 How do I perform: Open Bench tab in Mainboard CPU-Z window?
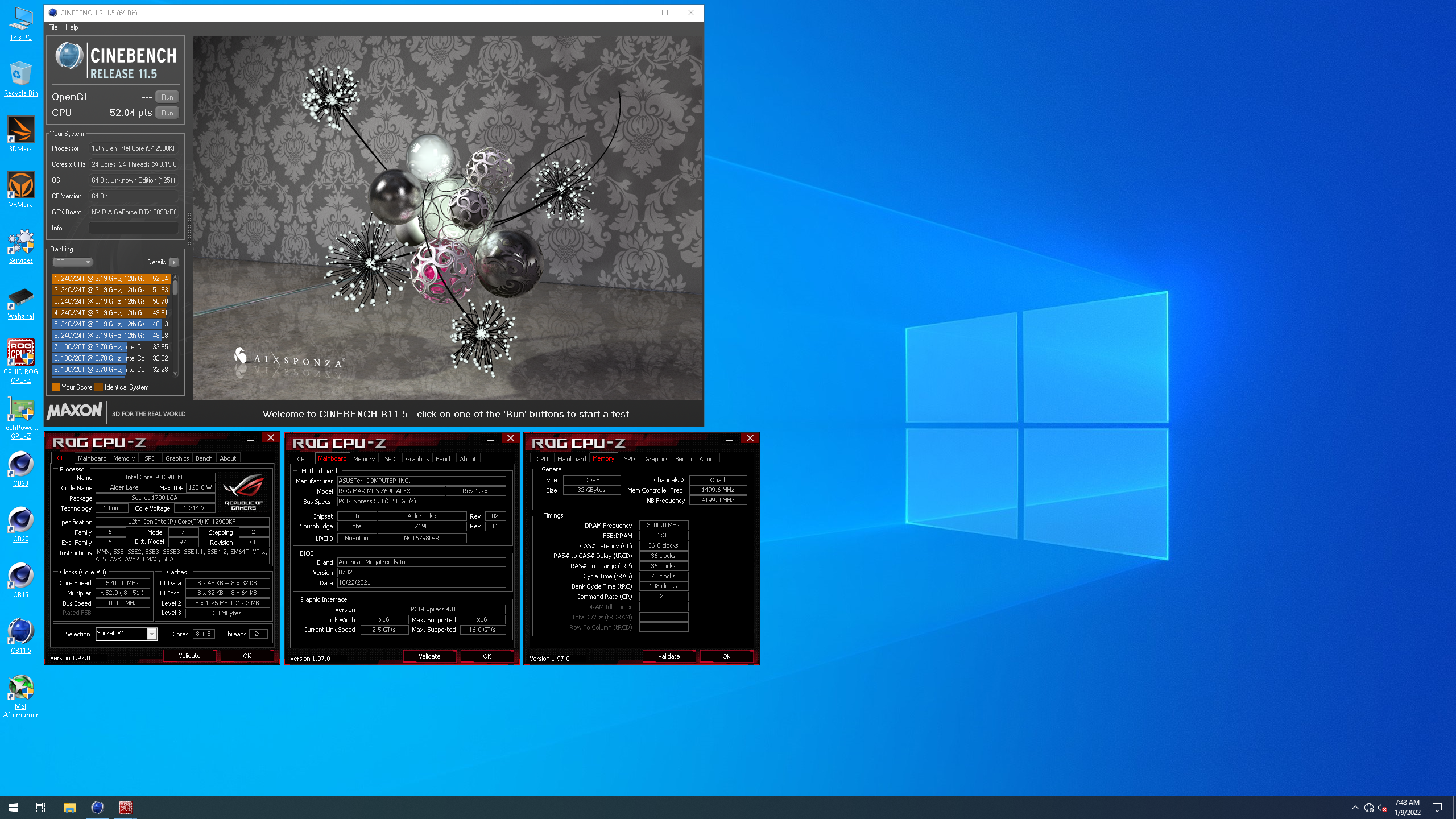(x=444, y=459)
